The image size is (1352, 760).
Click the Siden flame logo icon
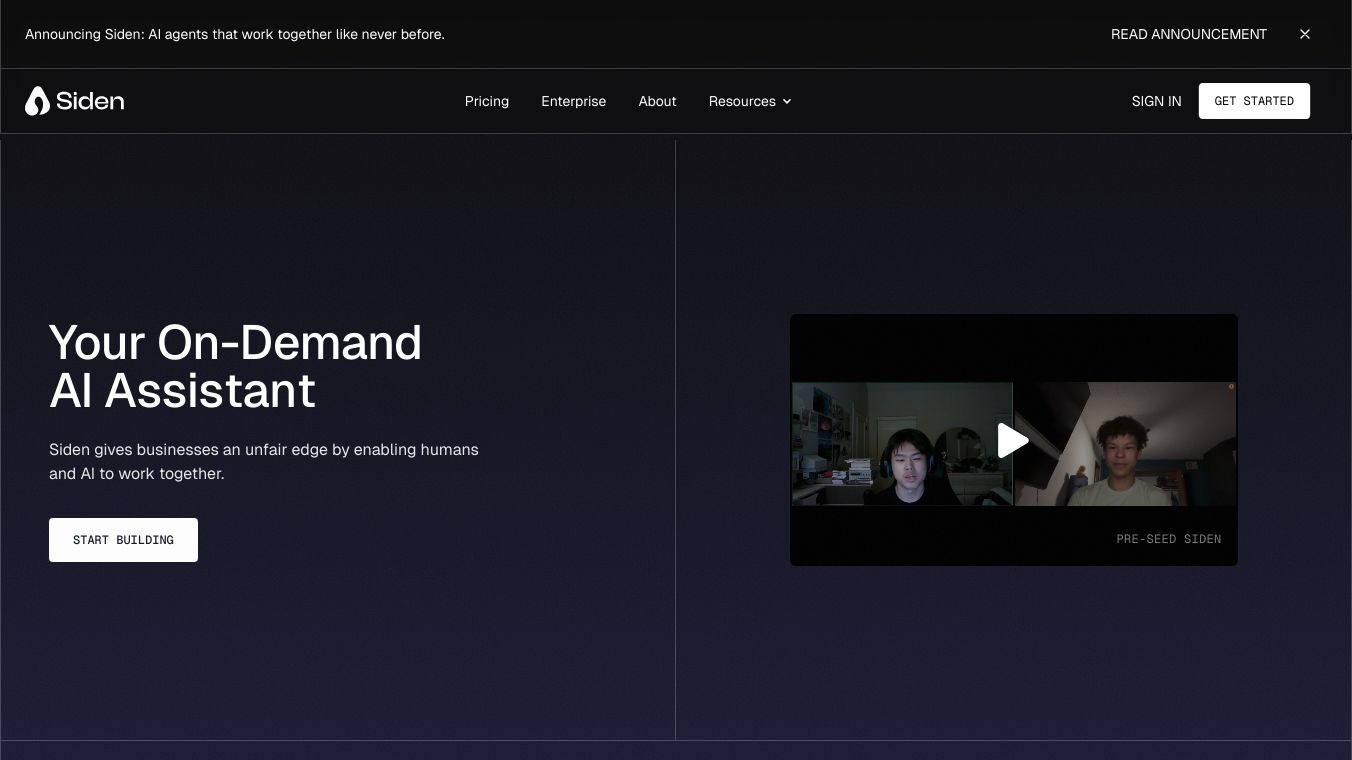coord(37,101)
